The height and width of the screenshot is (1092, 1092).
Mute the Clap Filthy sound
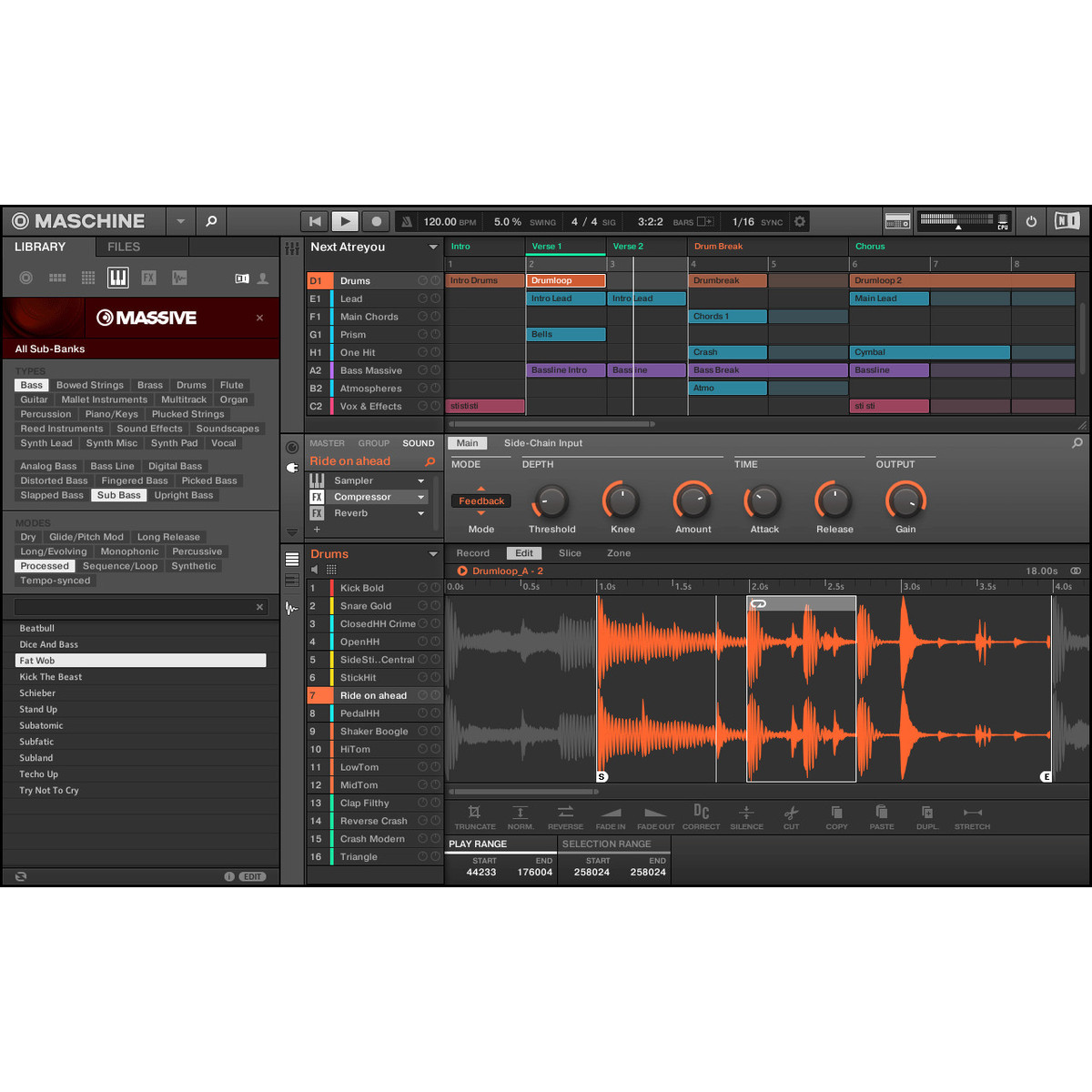(422, 803)
